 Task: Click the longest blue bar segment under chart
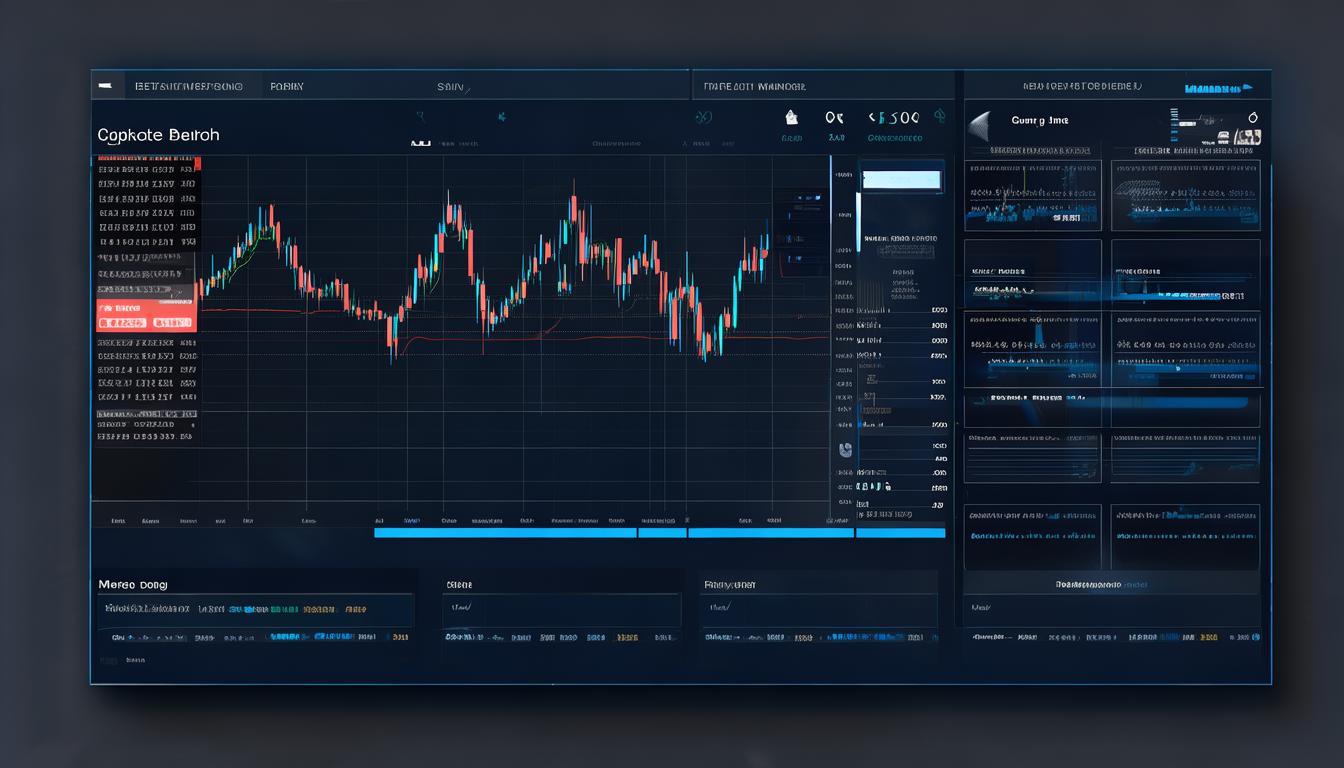(505, 533)
